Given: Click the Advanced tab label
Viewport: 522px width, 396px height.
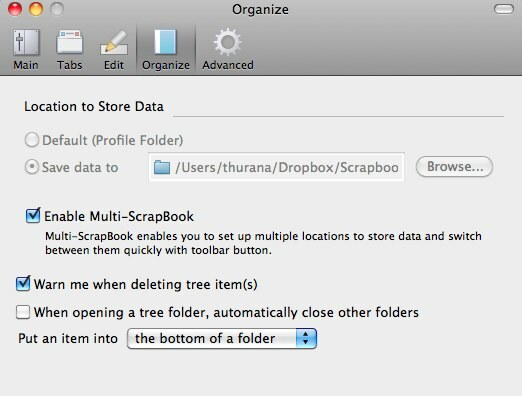Looking at the screenshot, I should tap(228, 65).
